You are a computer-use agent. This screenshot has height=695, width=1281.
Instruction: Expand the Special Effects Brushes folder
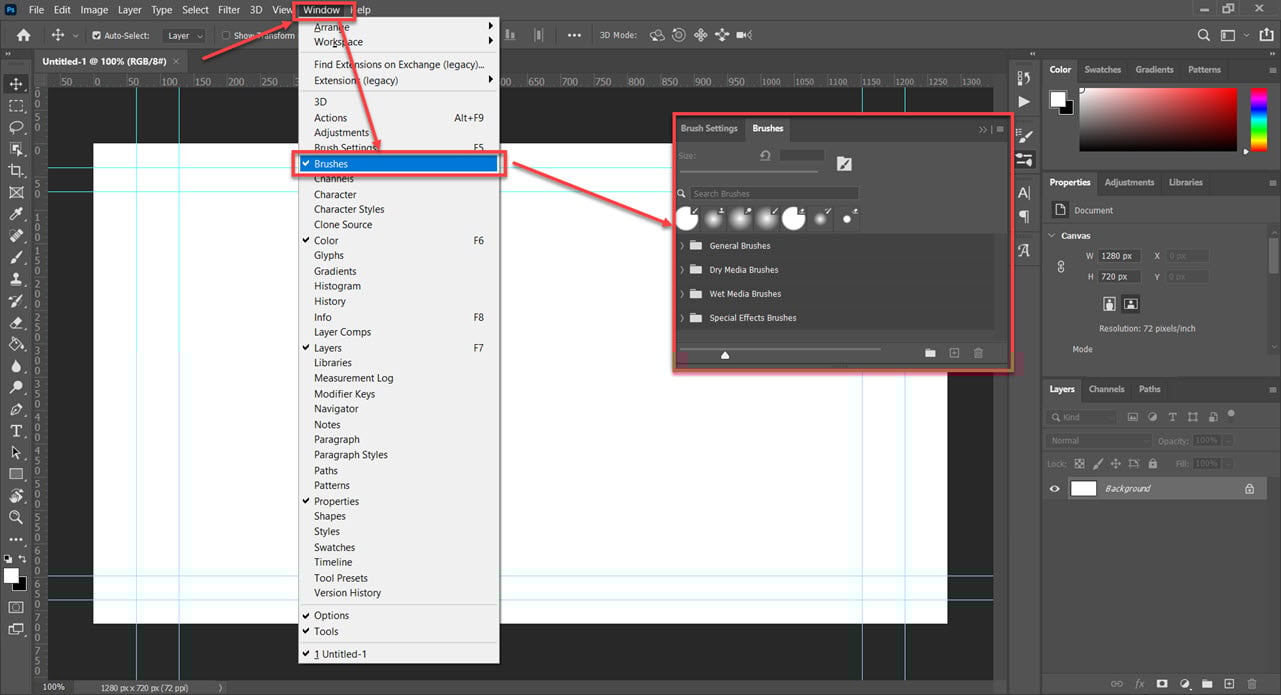(682, 318)
